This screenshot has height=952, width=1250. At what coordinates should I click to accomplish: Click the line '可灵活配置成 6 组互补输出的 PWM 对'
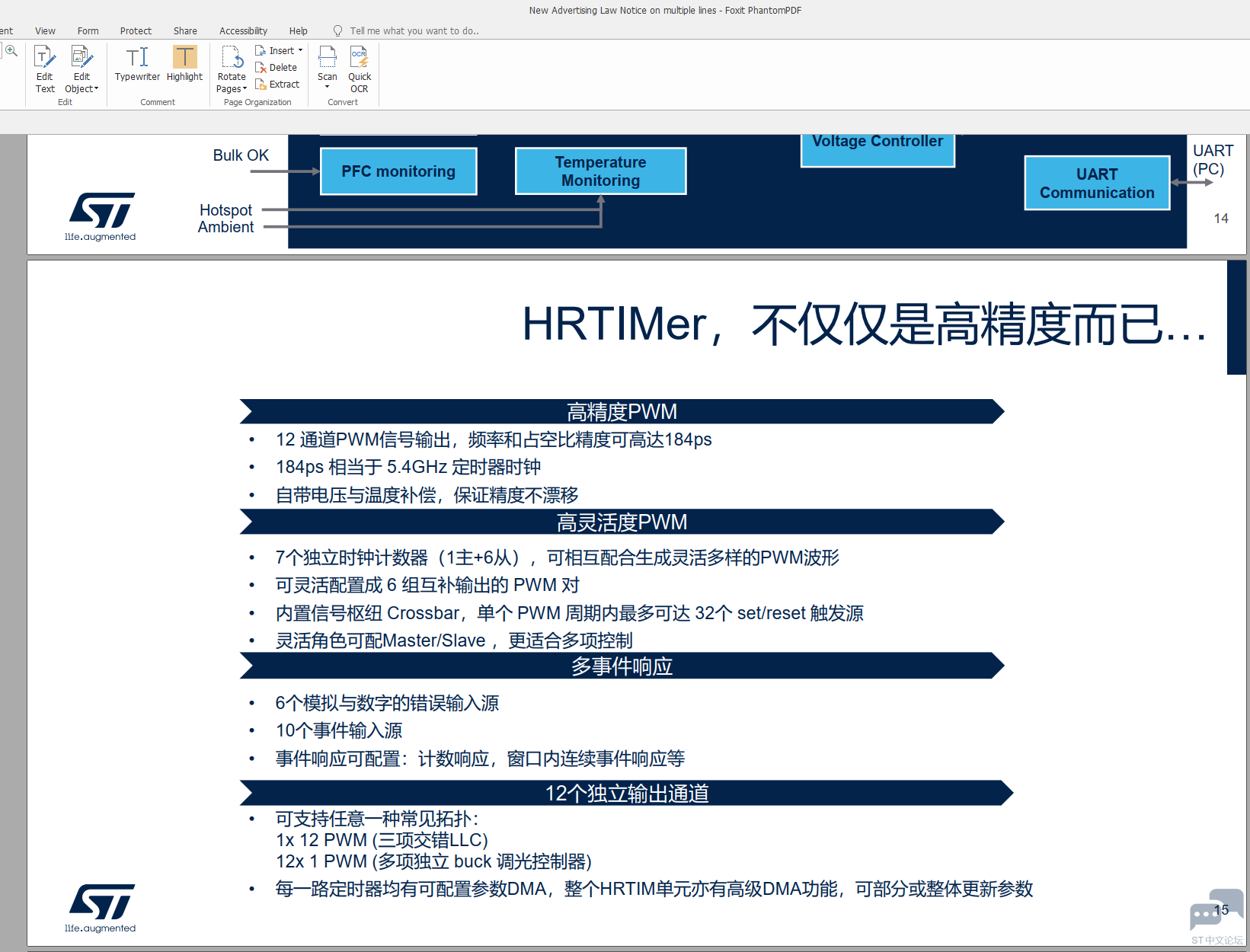427,585
